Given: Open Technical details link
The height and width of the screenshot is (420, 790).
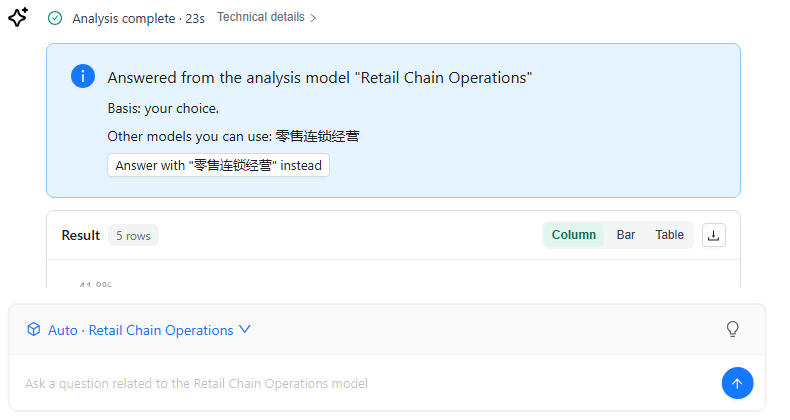Looking at the screenshot, I should (261, 17).
